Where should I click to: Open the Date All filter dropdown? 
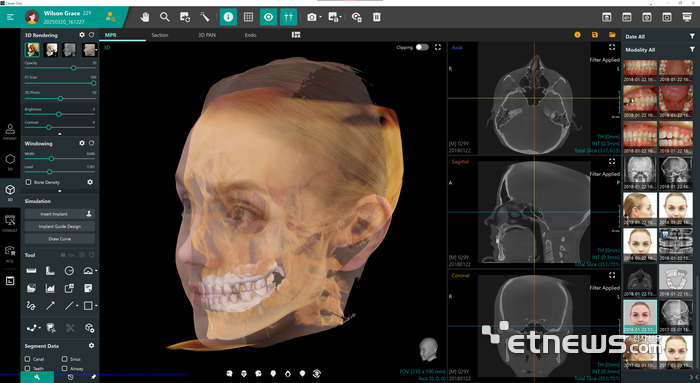[659, 37]
